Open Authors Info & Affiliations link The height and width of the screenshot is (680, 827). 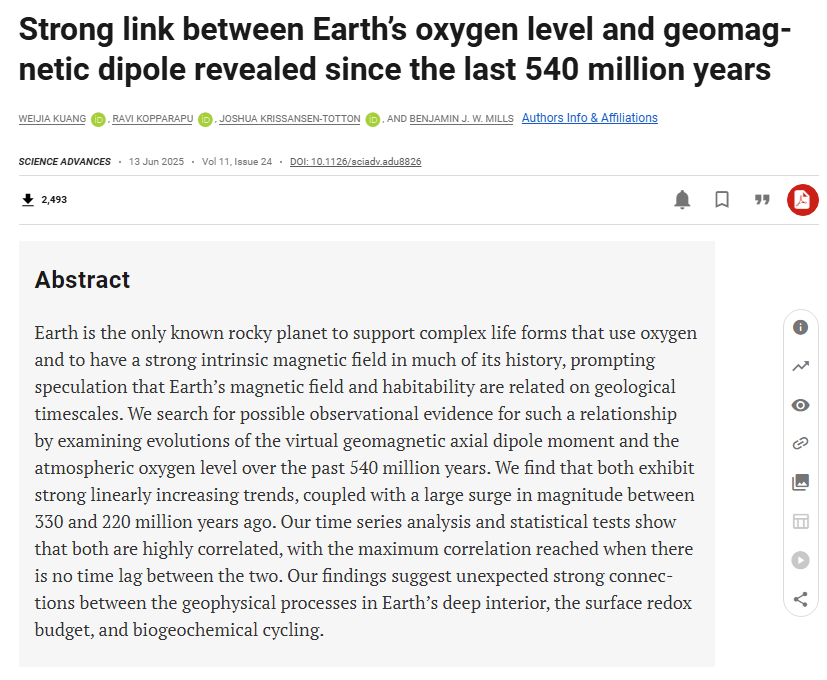pos(590,118)
